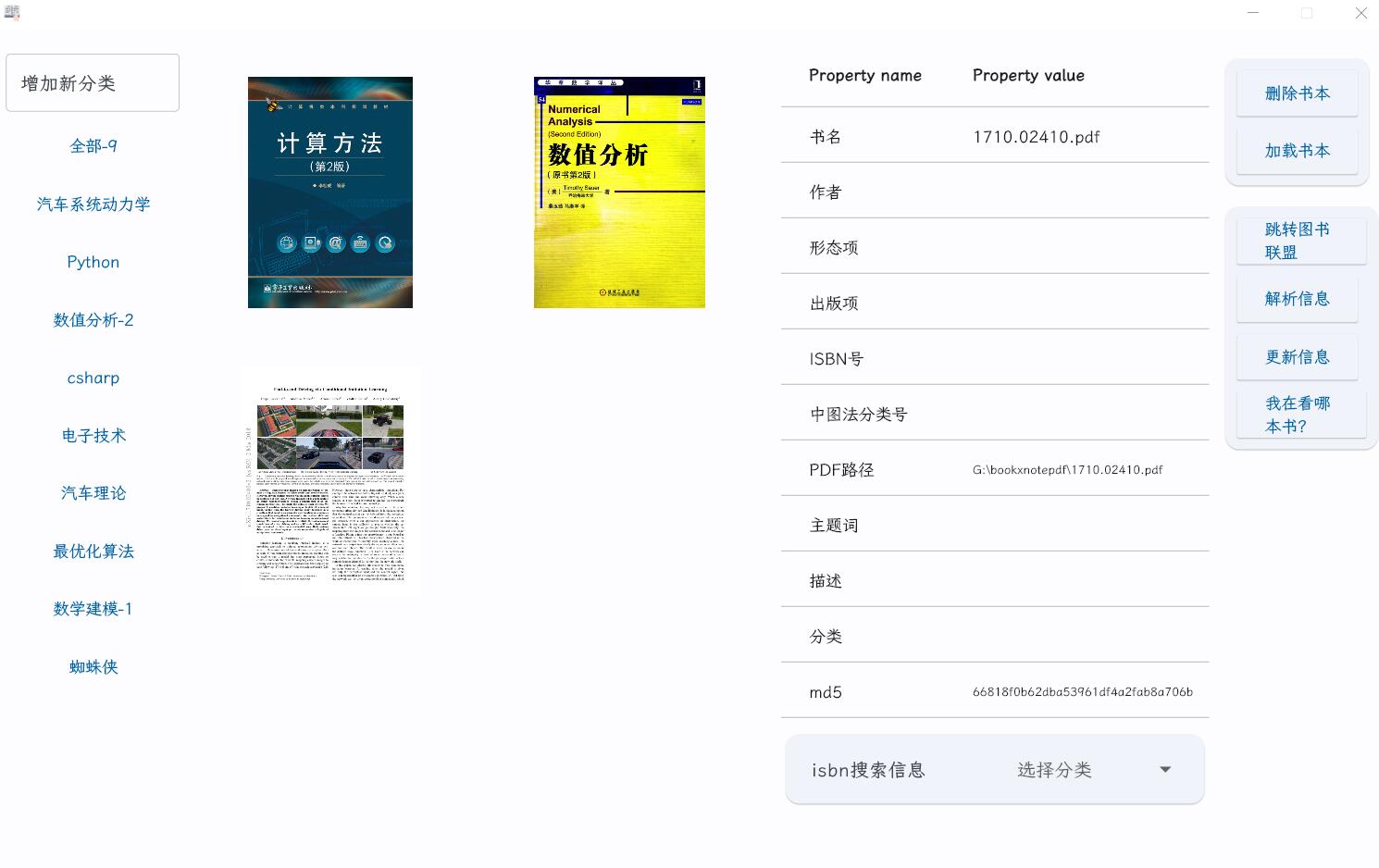The image size is (1379, 868).
Task: Click the isbn搜索信息 button
Action: pyautogui.click(x=868, y=770)
